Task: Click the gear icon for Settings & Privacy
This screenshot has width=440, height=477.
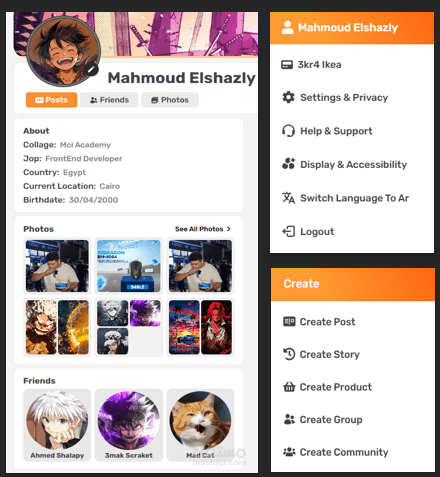Action: coord(288,97)
